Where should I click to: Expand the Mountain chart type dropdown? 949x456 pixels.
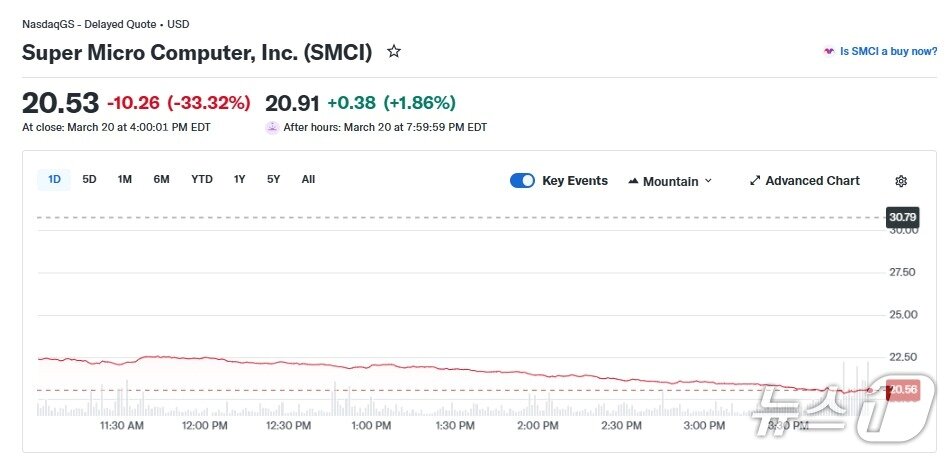click(708, 181)
